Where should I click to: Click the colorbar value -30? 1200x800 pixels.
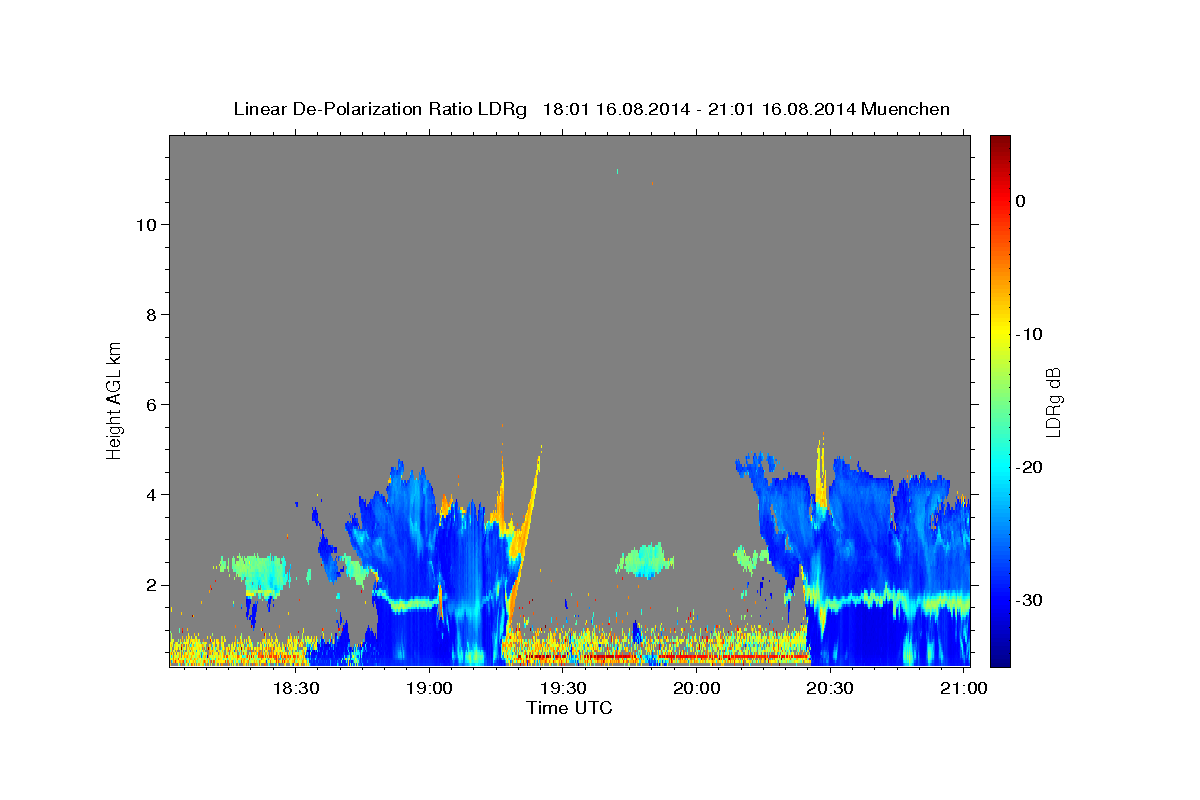pyautogui.click(x=1029, y=600)
